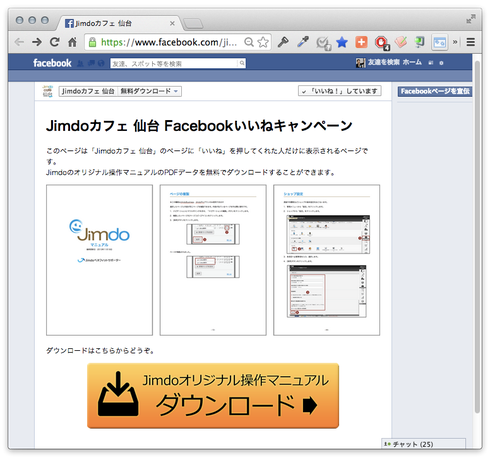Screen dimensions: 490x457
Task: Click the 友達を検索 link
Action: coord(383,63)
